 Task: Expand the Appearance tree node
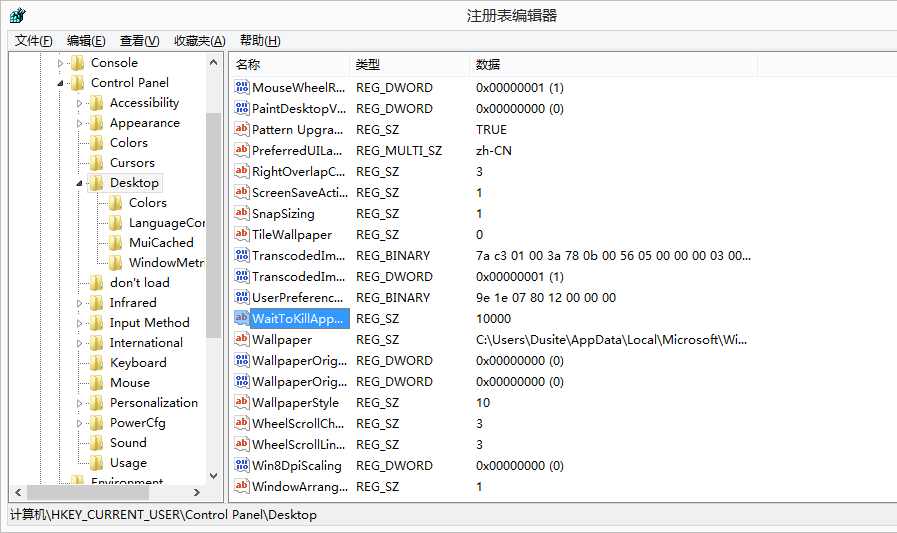click(79, 124)
